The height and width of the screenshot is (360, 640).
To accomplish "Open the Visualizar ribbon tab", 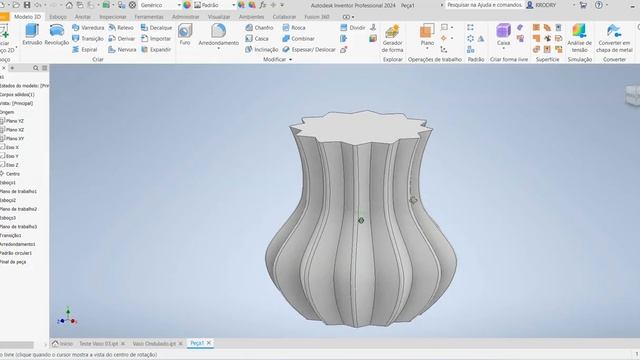I will coord(219,17).
